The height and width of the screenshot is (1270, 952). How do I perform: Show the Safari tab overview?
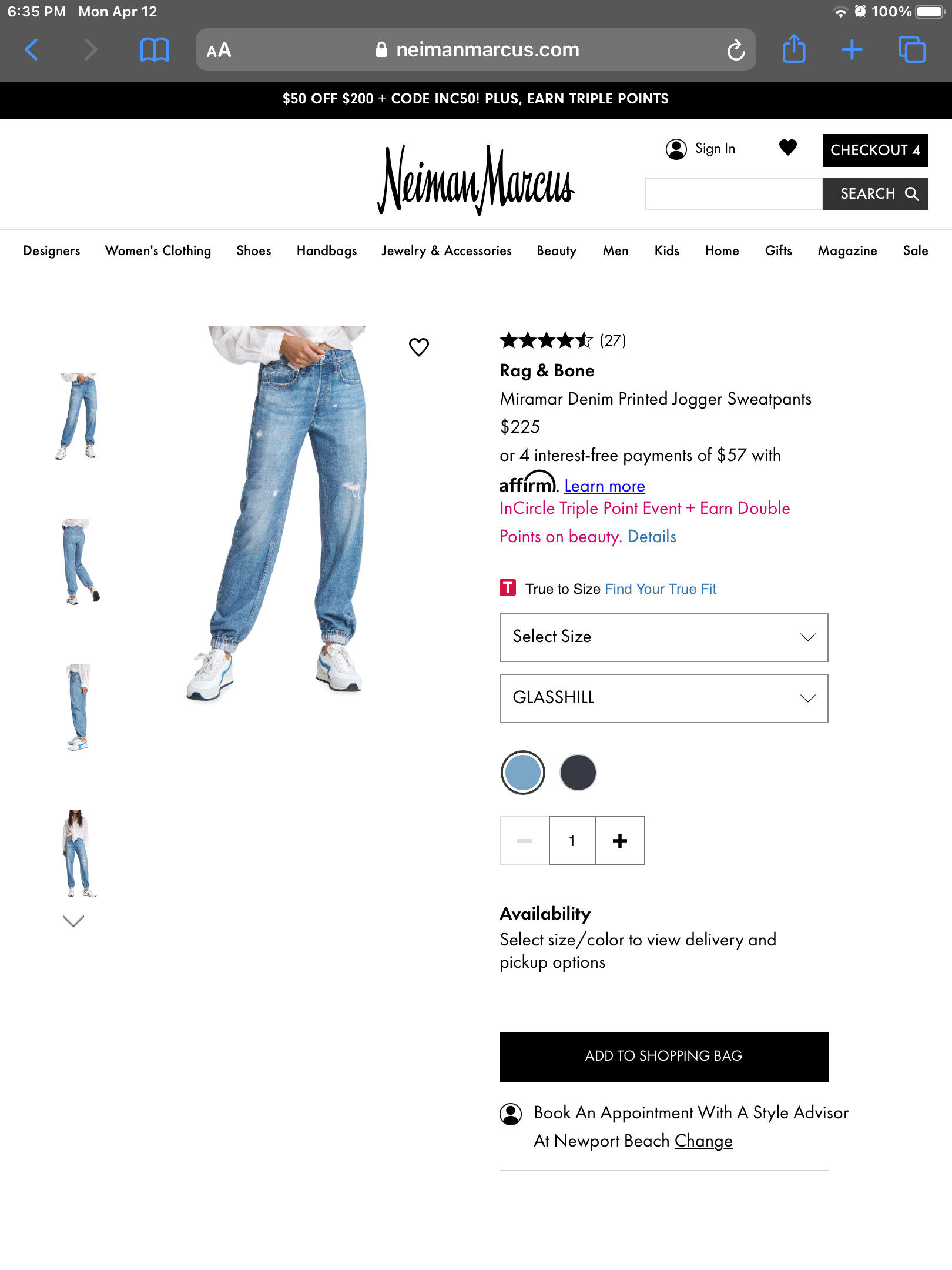click(x=912, y=50)
